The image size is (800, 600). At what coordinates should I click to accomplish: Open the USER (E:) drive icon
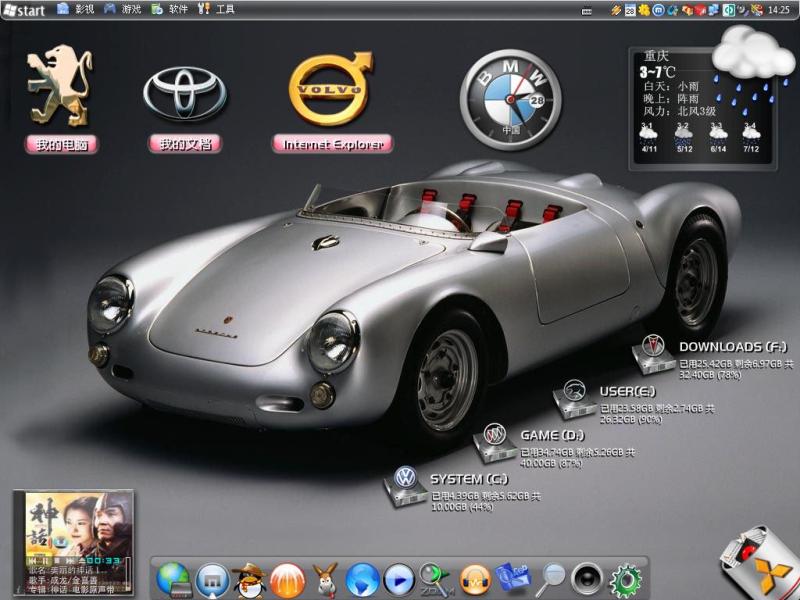[574, 395]
